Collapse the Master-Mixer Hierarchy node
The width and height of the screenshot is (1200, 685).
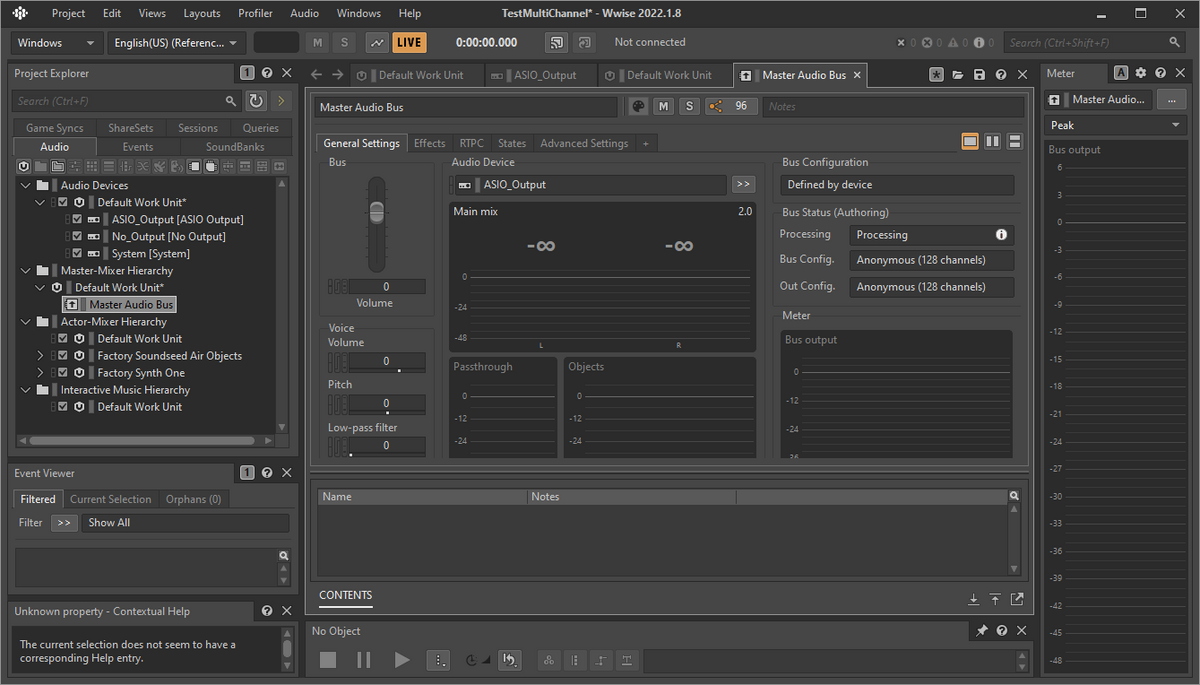[x=24, y=271]
